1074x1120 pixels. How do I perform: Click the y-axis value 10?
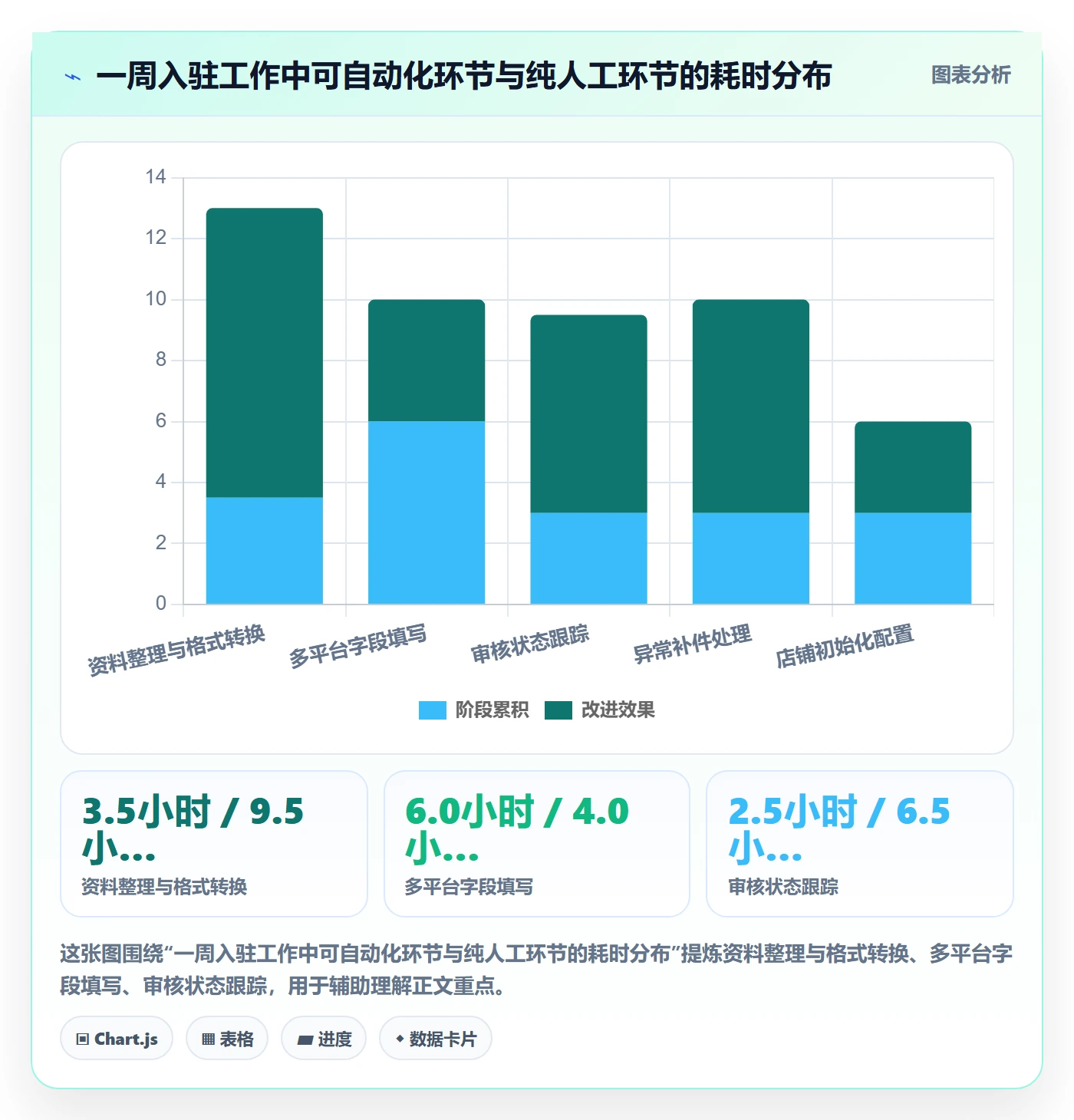156,299
